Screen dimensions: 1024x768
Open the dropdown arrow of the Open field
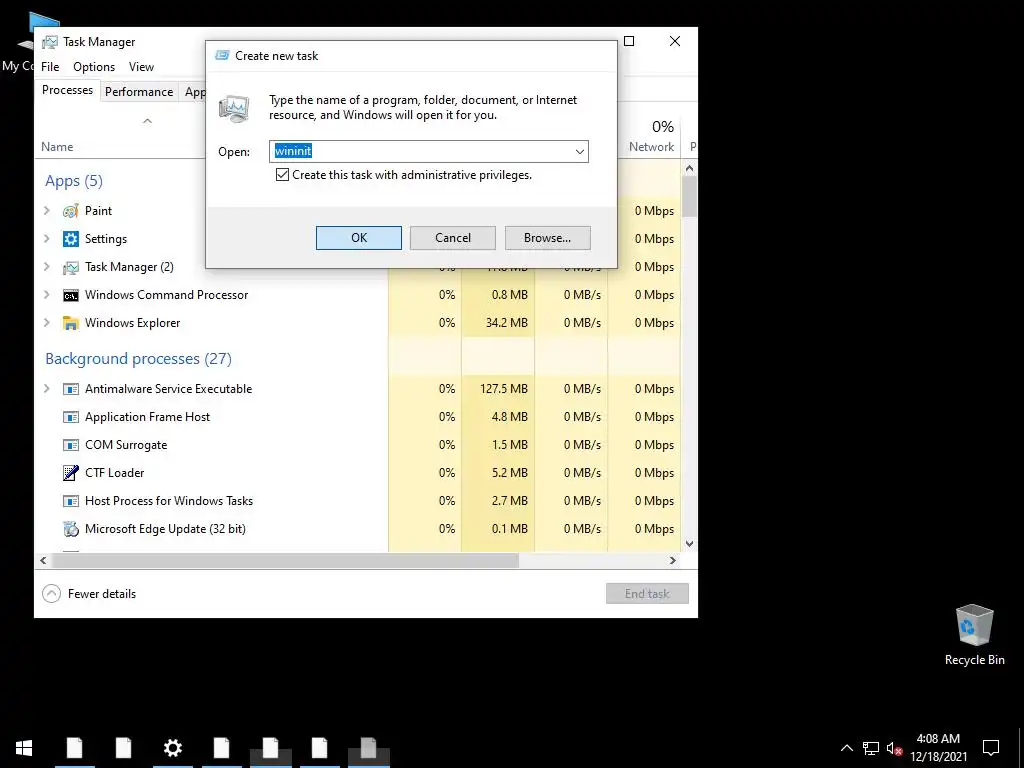[x=579, y=152]
